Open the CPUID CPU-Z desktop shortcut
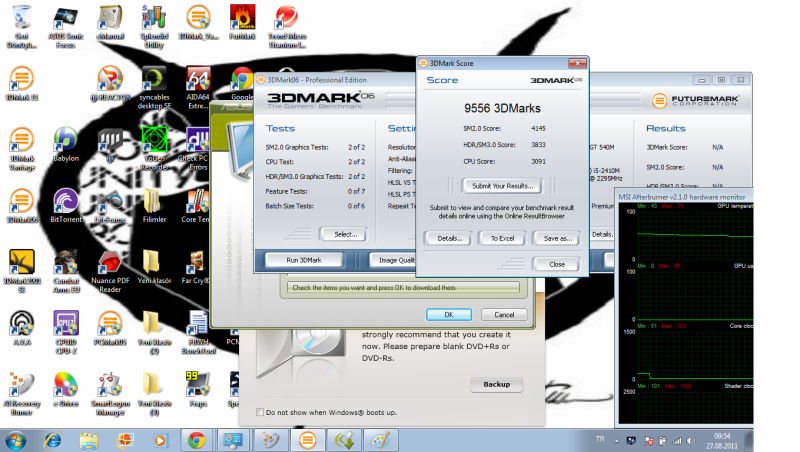This screenshot has height=452, width=800. [x=66, y=333]
